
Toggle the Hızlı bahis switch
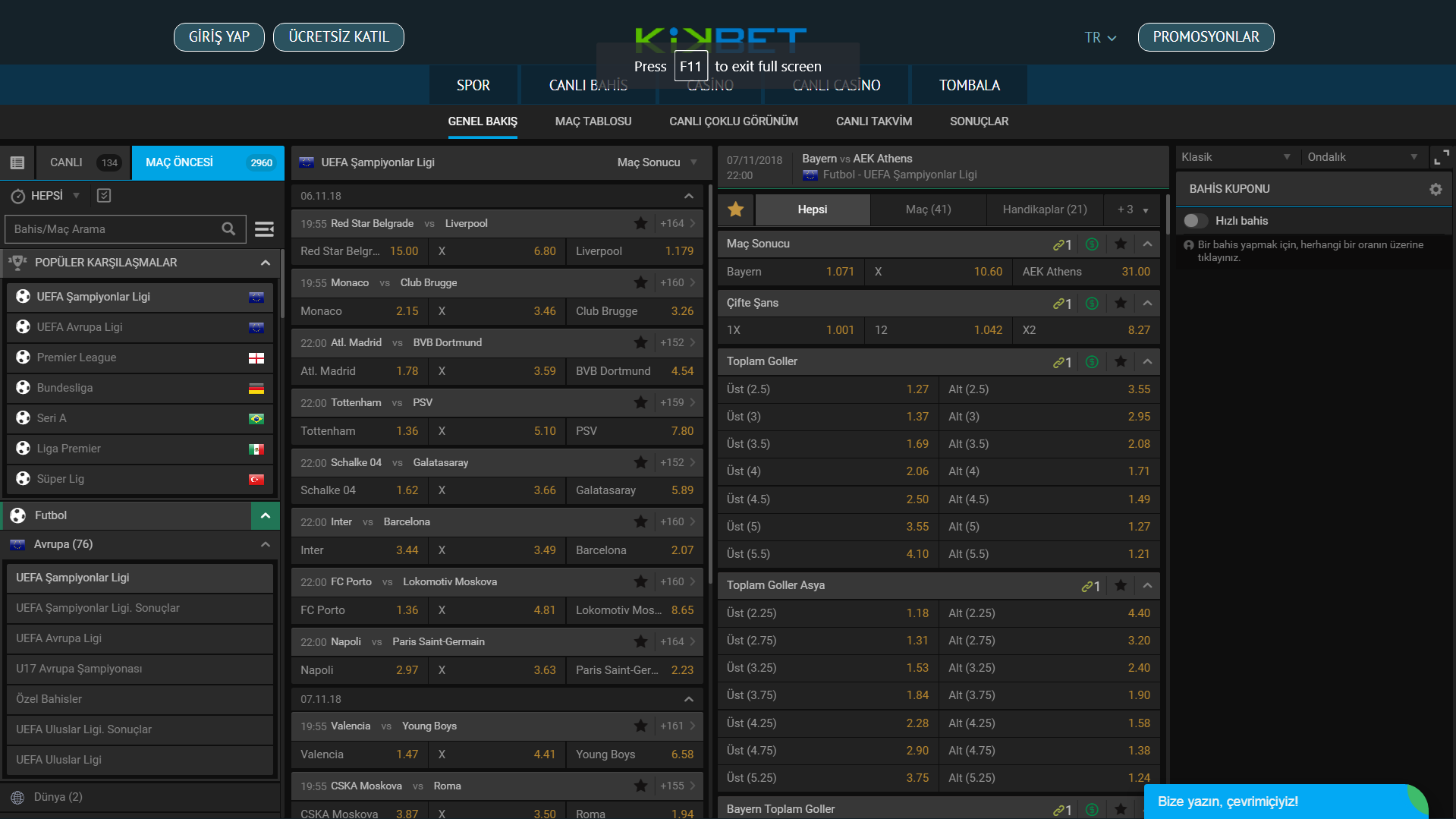1195,220
